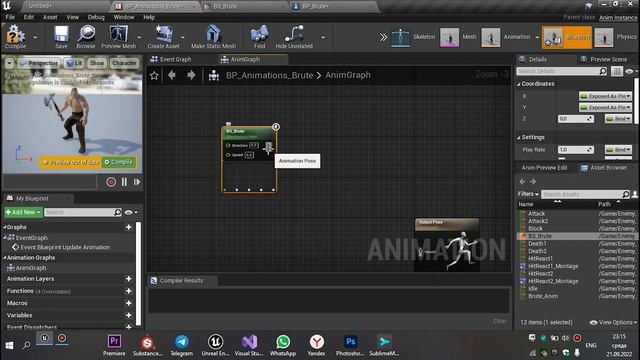
Task: Switch to Anim Preview Edit tab
Action: point(544,168)
